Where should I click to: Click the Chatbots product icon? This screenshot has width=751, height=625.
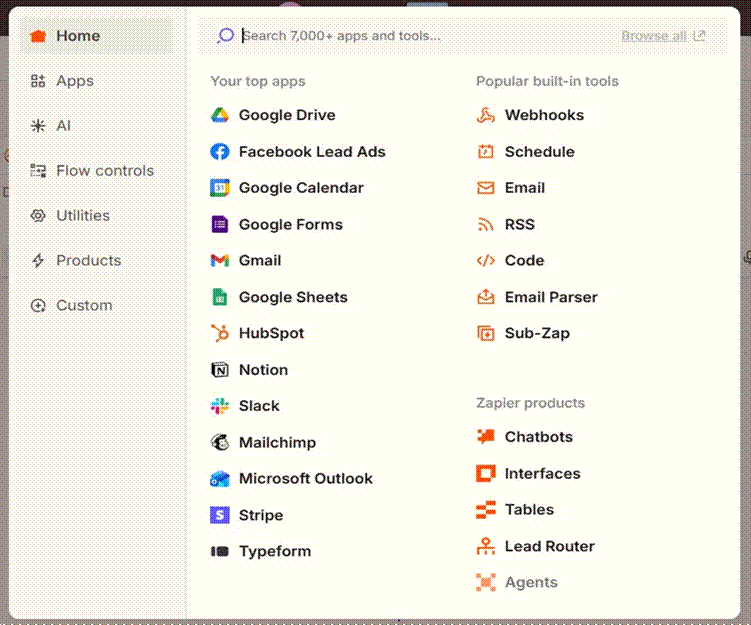click(486, 436)
